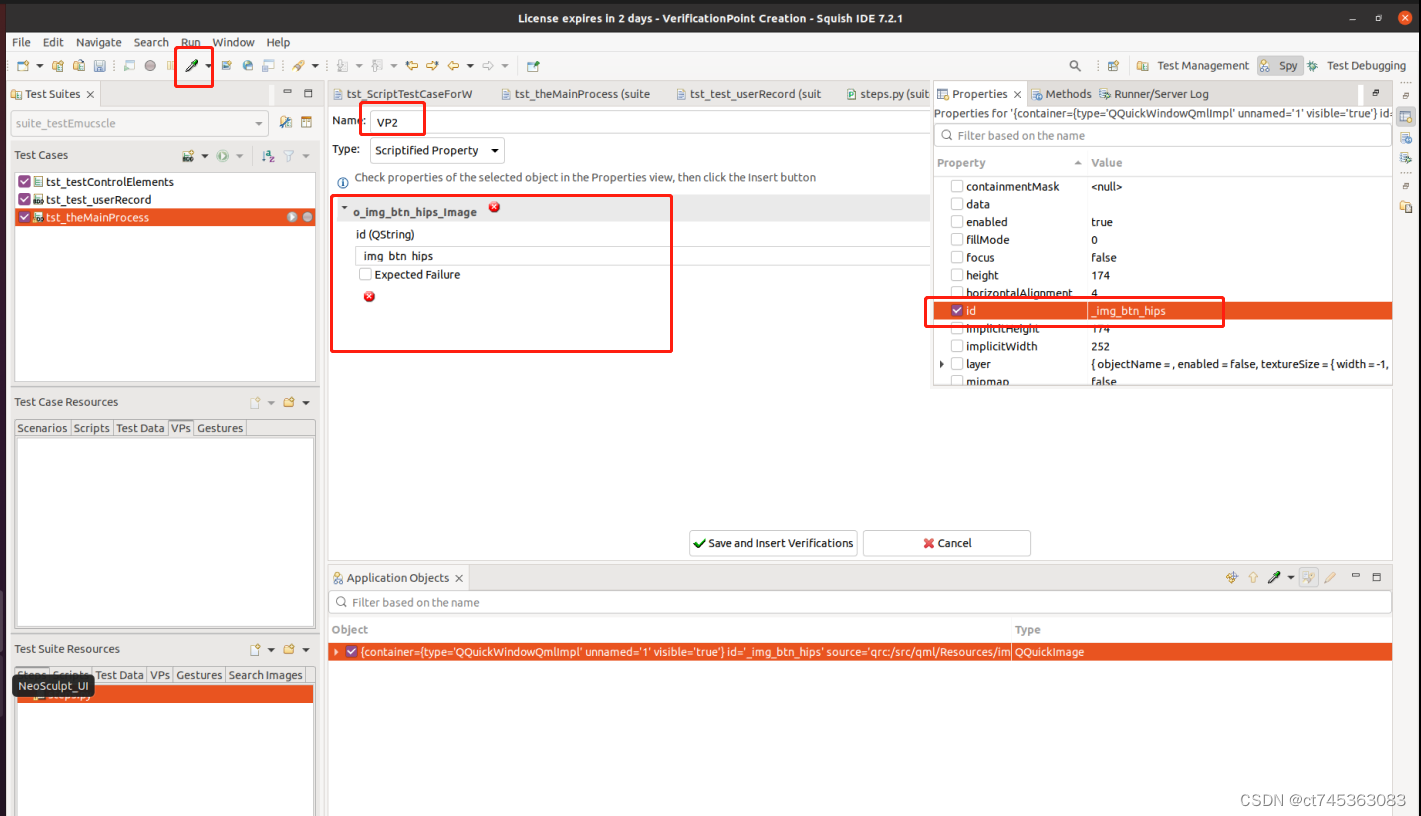Click the object picker icon in Application Objects
Image resolution: width=1421 pixels, height=816 pixels.
[1274, 578]
